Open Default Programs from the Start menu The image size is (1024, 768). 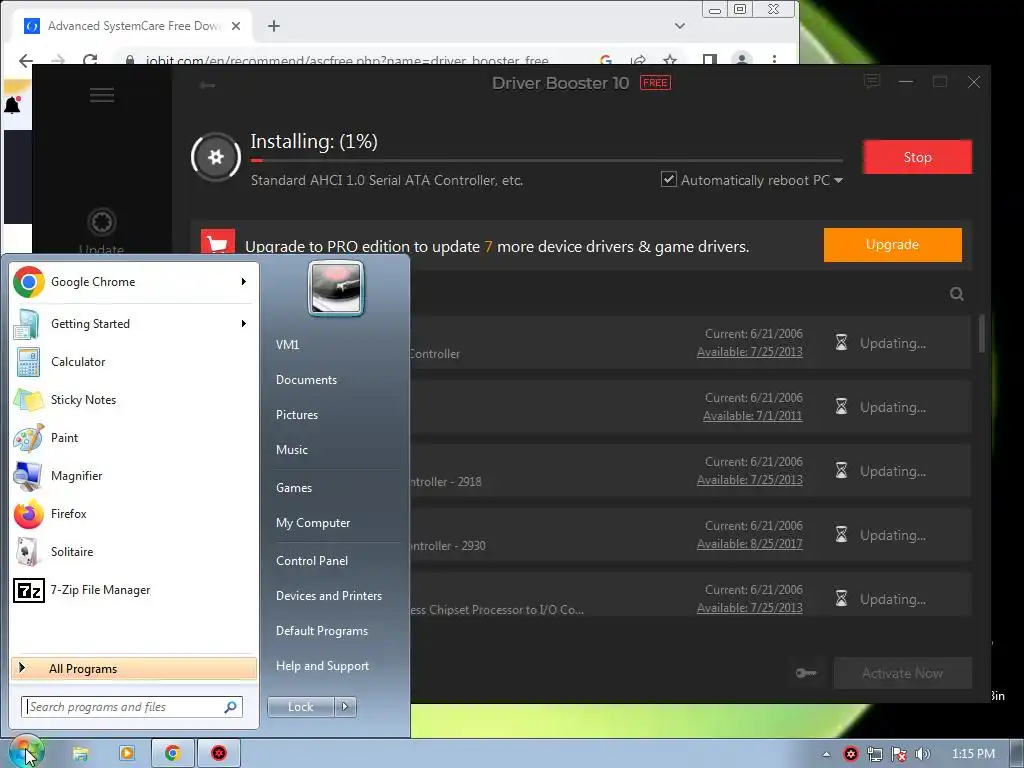tap(322, 631)
